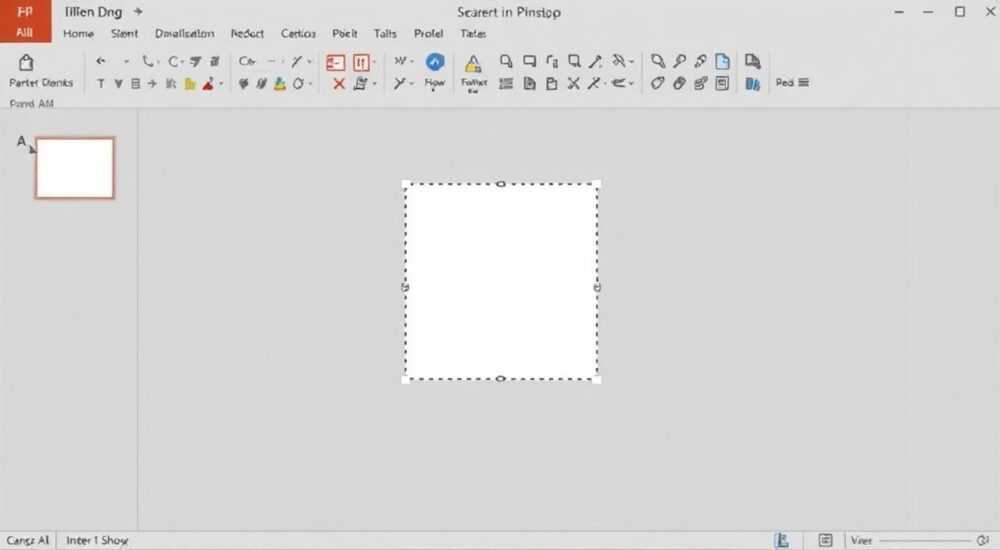This screenshot has height=550, width=1000.
Task: Click the top middle handle of selection
Action: pos(501,184)
